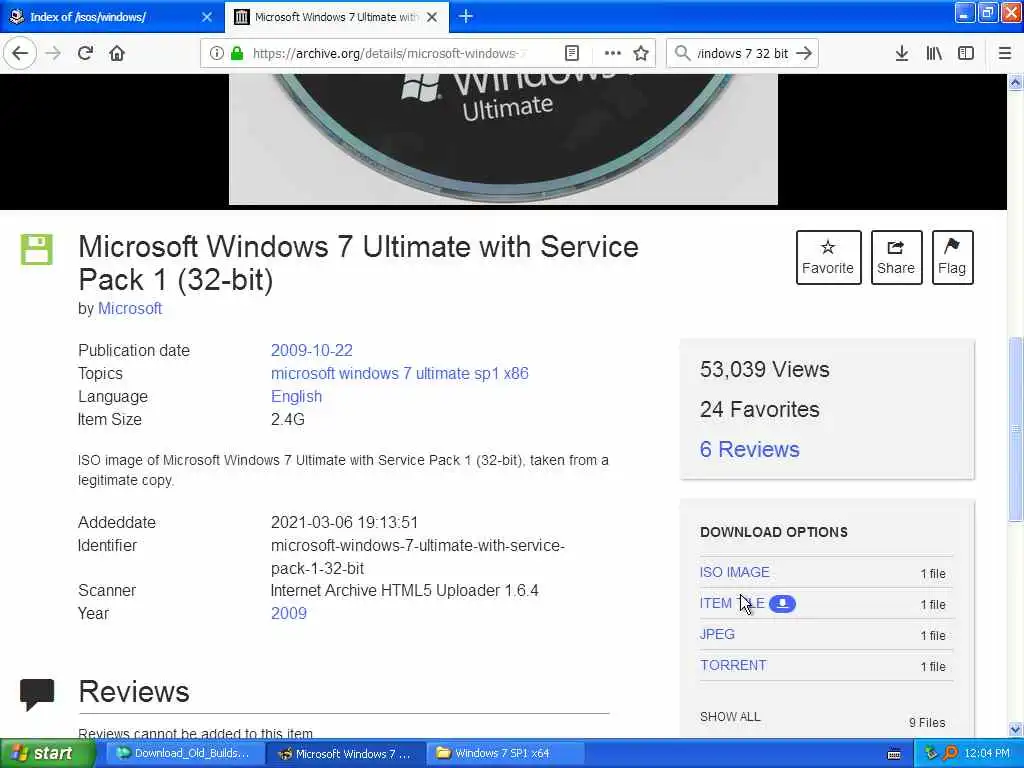Open the library icon in toolbar
Image resolution: width=1024 pixels, height=768 pixels.
(x=934, y=53)
